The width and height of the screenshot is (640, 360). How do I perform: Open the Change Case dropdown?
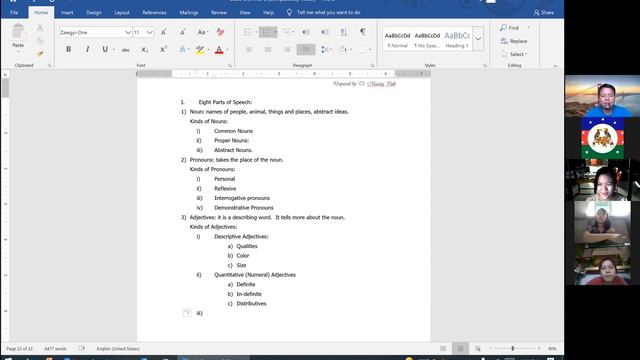202,32
